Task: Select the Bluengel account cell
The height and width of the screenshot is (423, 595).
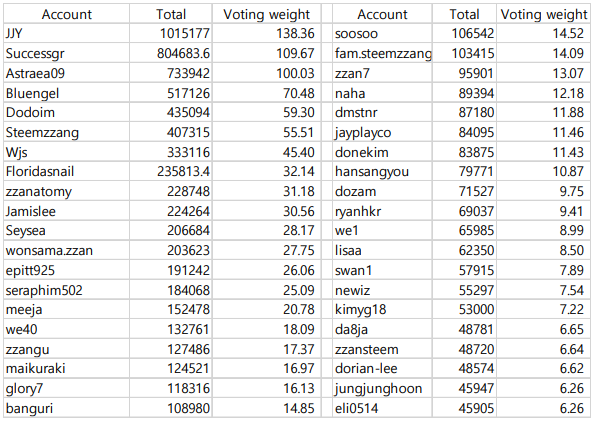Action: (67, 93)
